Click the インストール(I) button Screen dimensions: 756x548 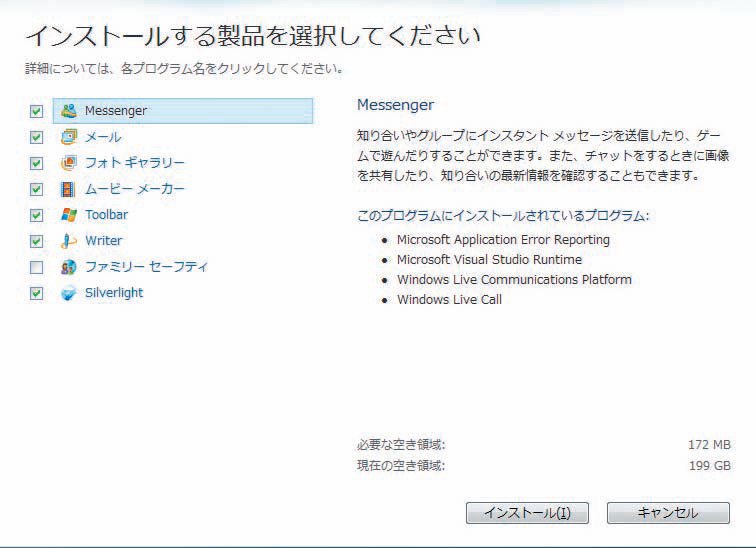coord(527,513)
